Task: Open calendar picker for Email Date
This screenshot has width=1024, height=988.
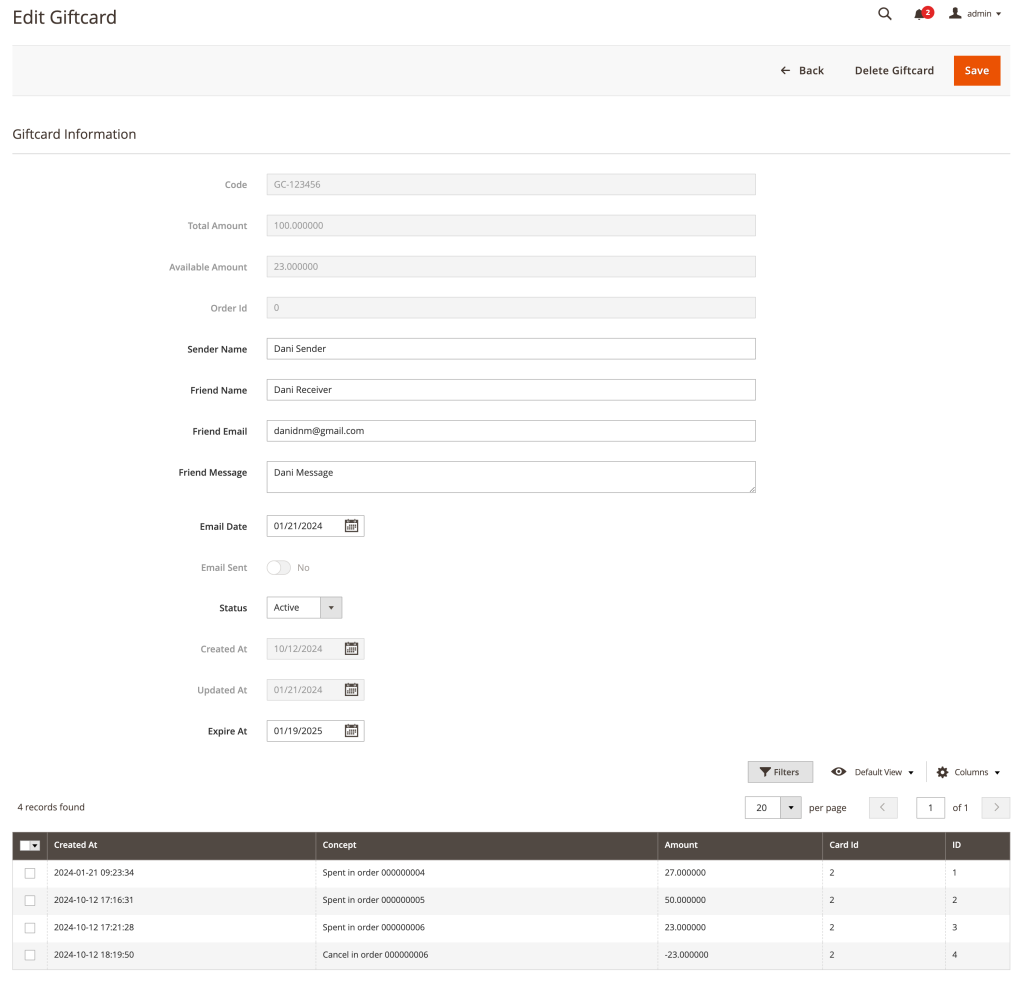Action: [x=351, y=526]
